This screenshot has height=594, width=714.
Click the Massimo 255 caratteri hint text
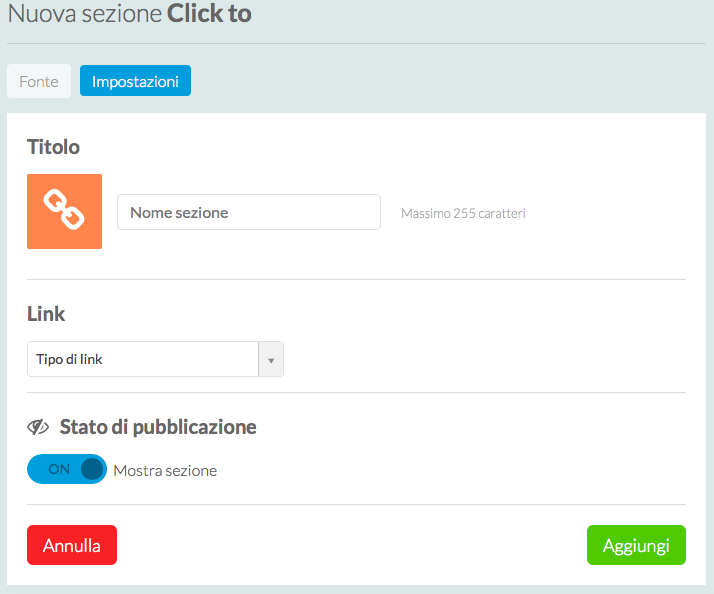click(463, 213)
